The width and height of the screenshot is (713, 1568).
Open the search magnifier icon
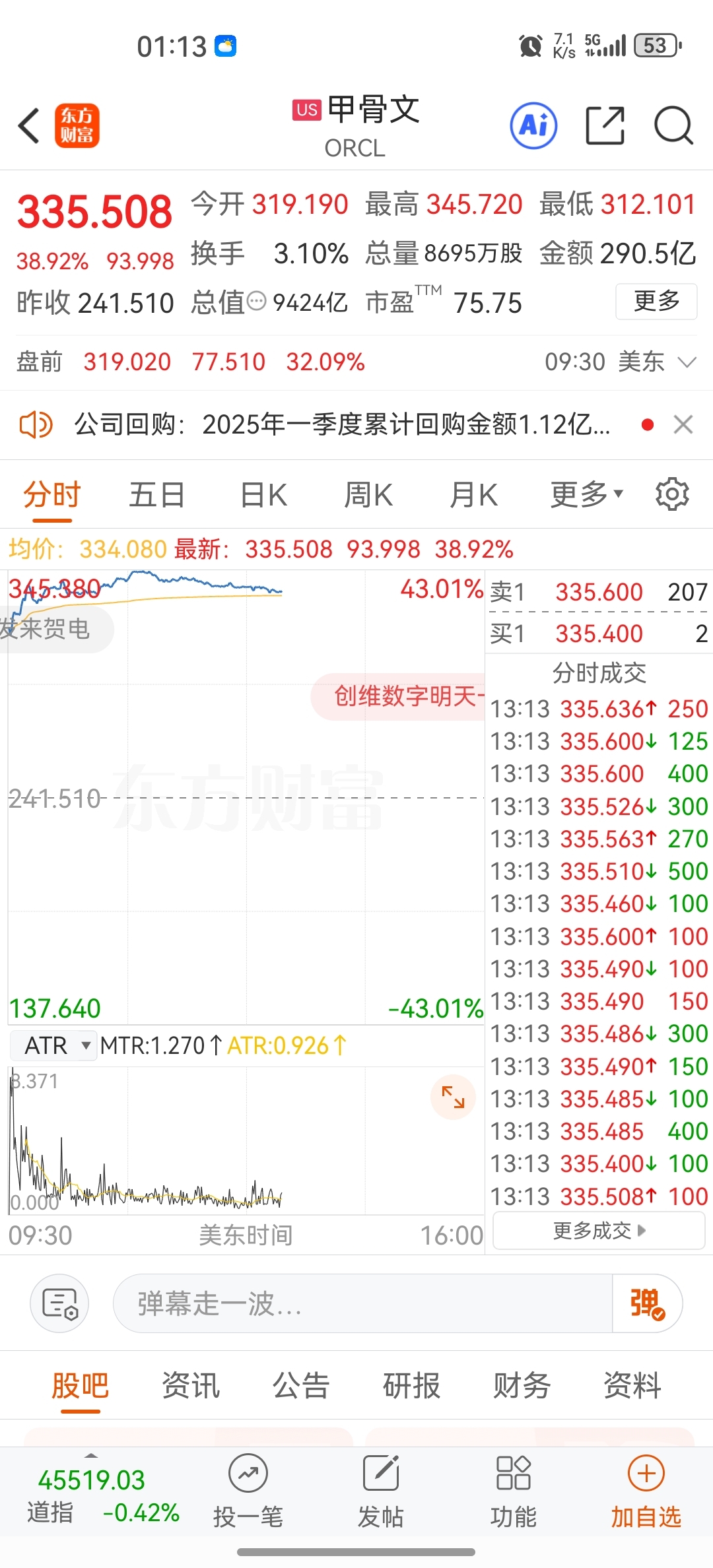673,125
